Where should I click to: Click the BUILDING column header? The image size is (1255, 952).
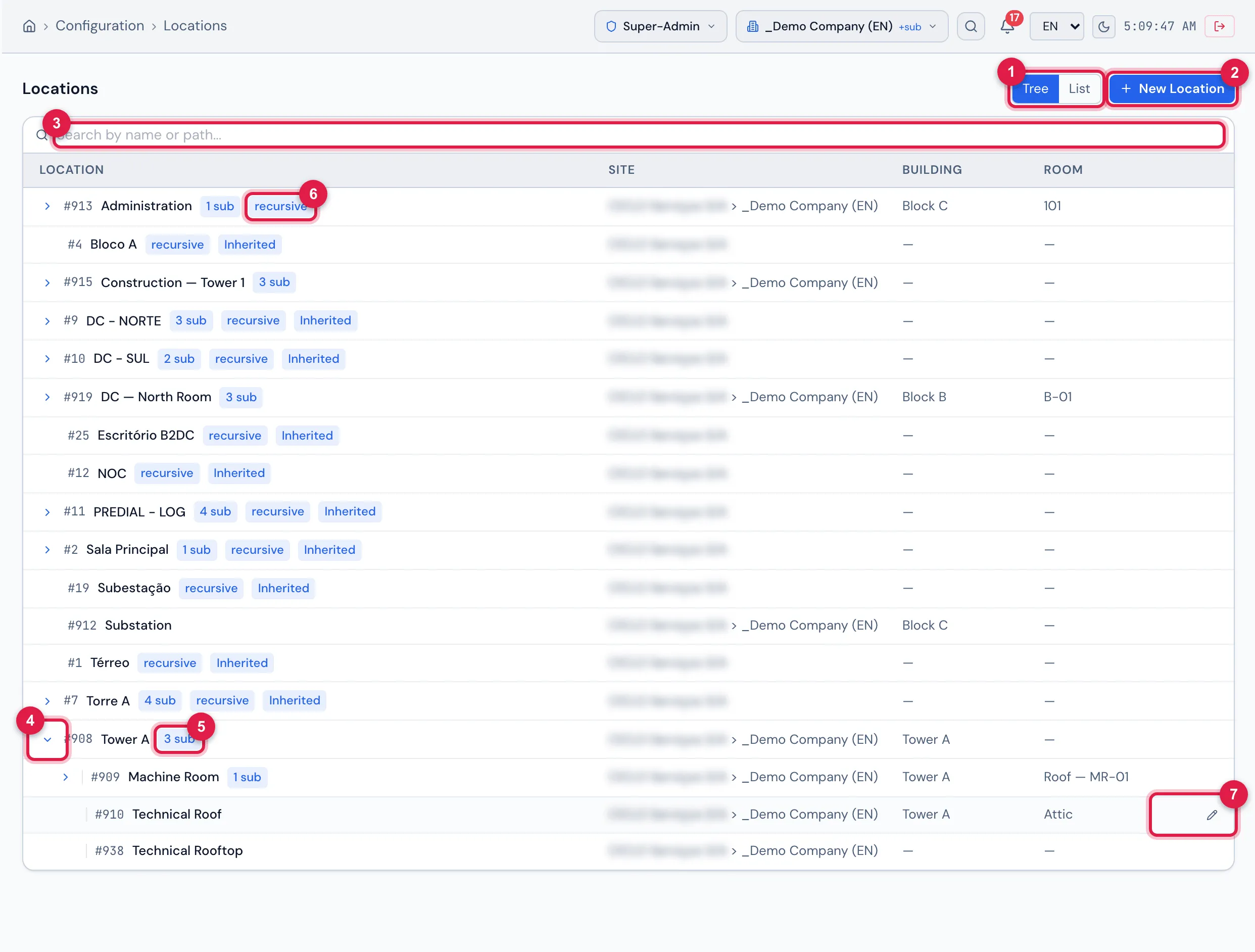[x=932, y=170]
